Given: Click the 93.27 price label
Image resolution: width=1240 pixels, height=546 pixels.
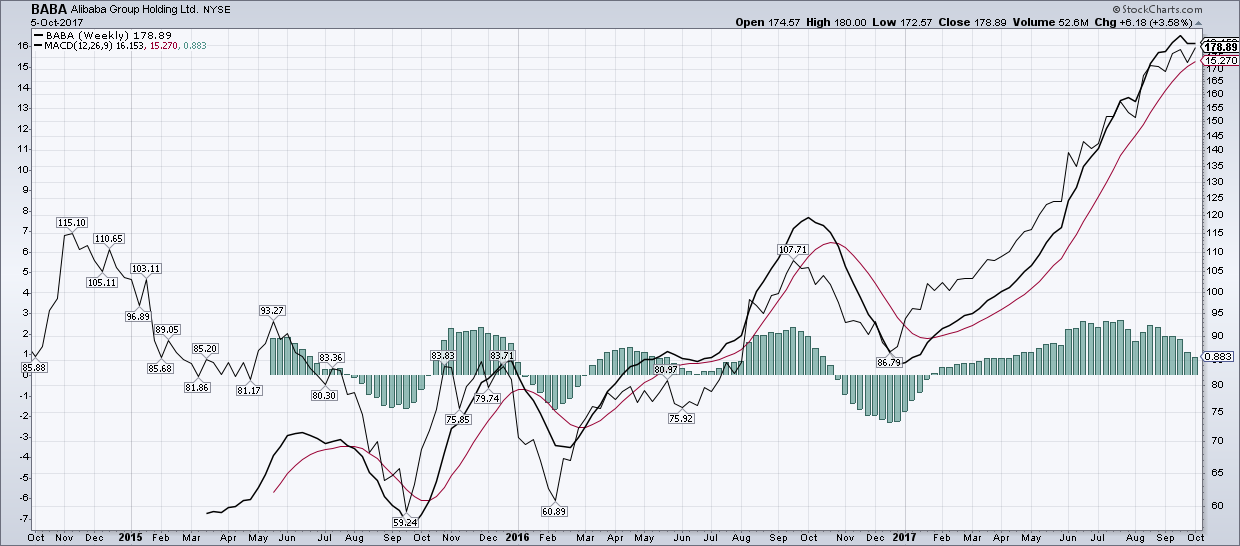Looking at the screenshot, I should click(x=273, y=309).
